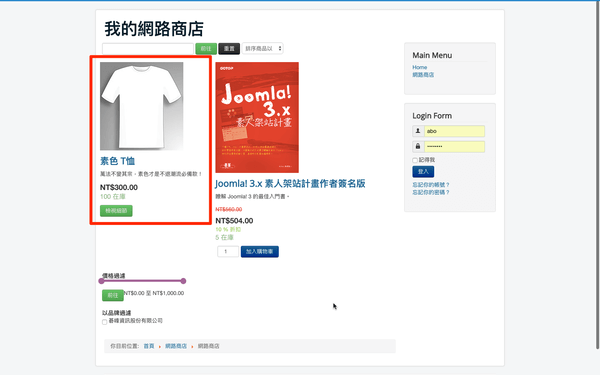Image resolution: width=600 pixels, height=375 pixels.
Task: Click the 我的網路商店 site title
Action: (x=154, y=29)
